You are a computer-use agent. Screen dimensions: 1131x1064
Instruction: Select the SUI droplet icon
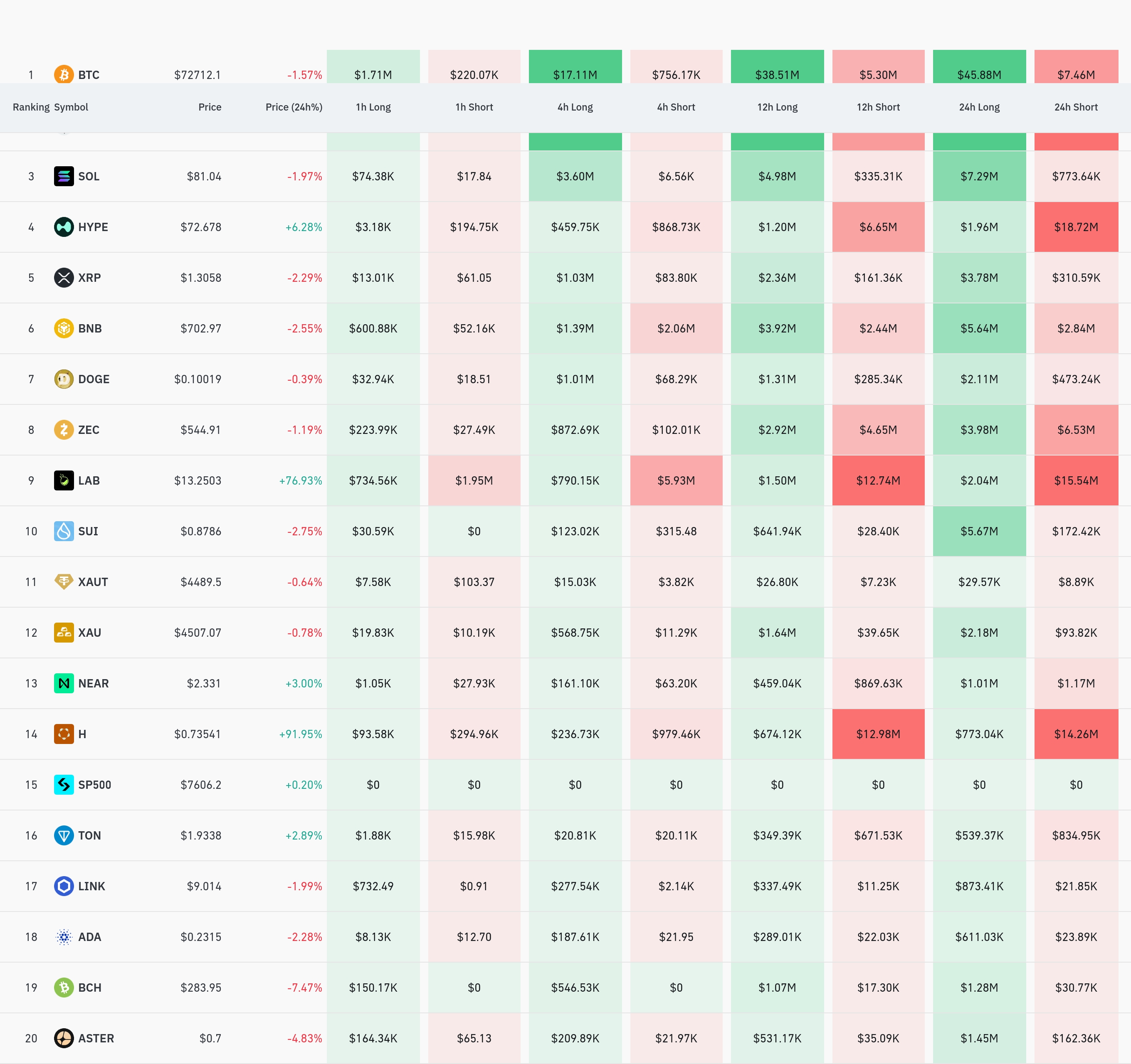(64, 531)
